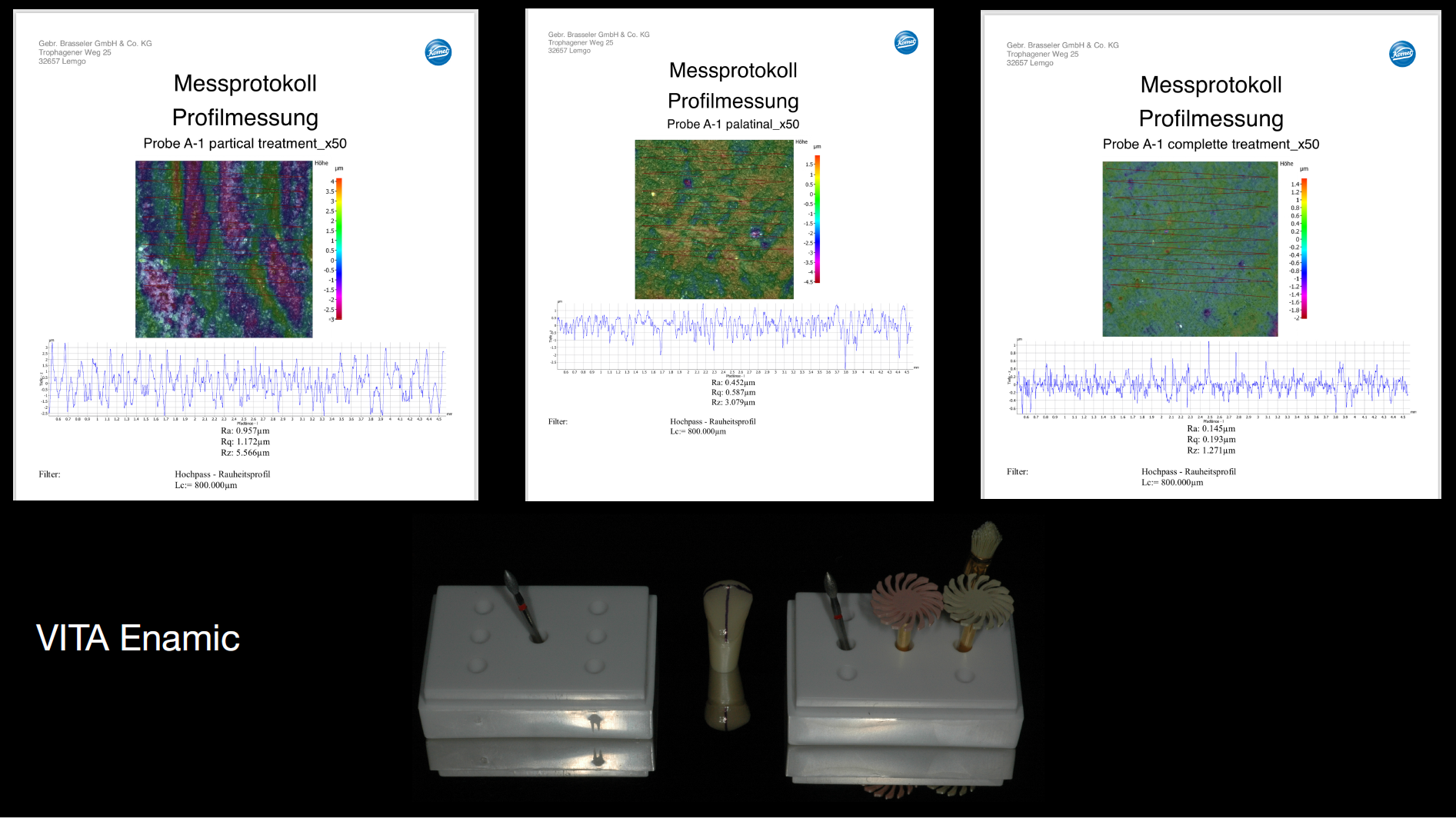Click the right white bur block holder
1456x818 pixels.
tap(905, 669)
